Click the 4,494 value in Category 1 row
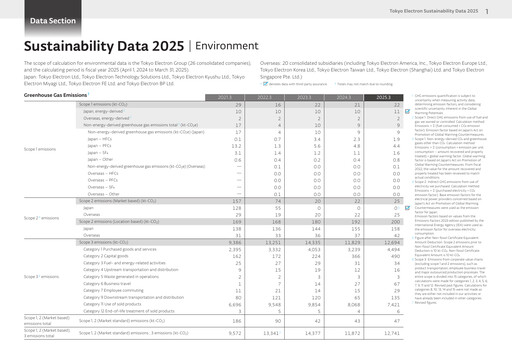Screen dimensions: 512x362 pyautogui.click(x=394, y=249)
